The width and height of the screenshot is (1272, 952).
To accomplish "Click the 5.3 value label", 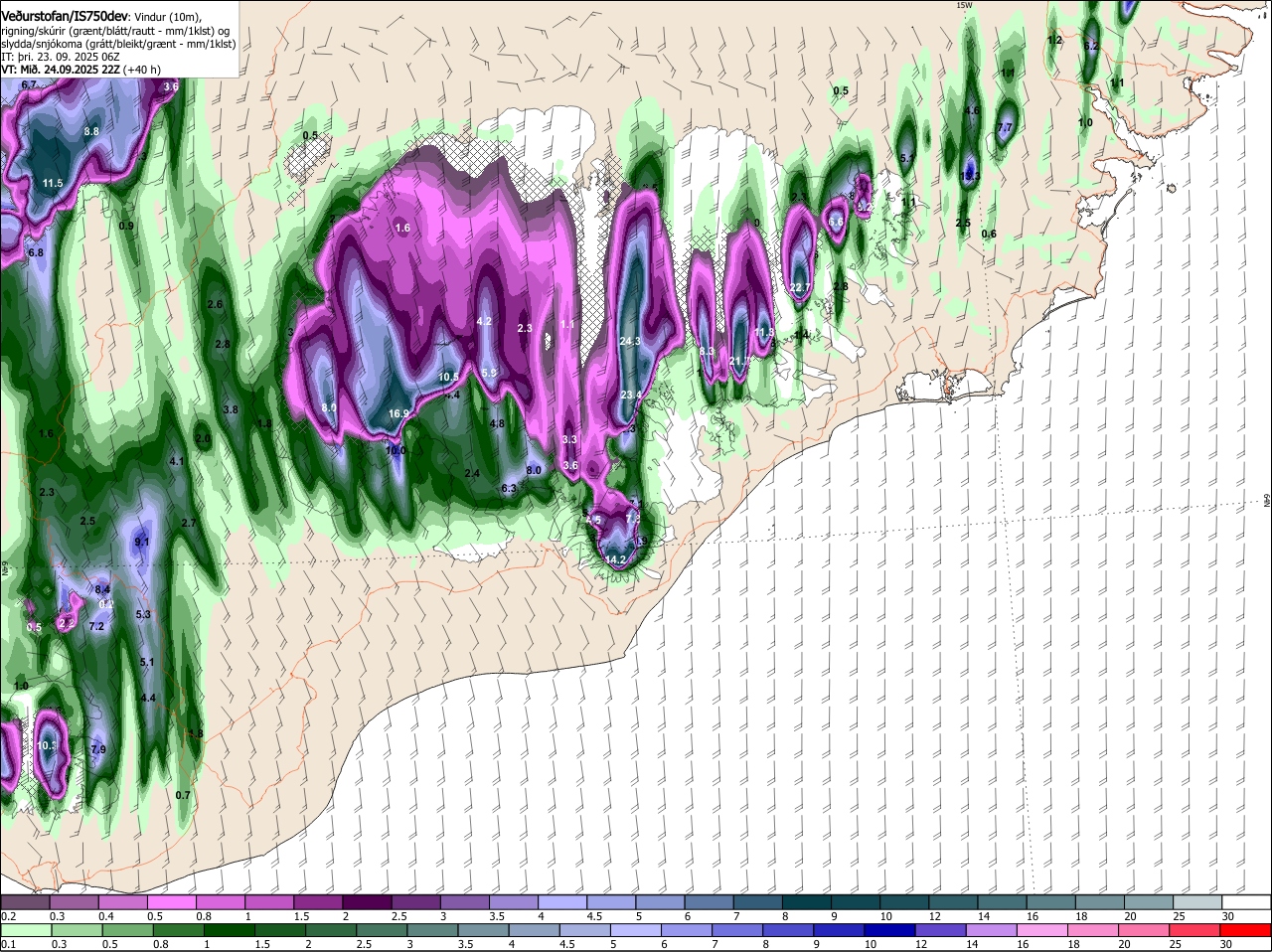I will 143,614.
